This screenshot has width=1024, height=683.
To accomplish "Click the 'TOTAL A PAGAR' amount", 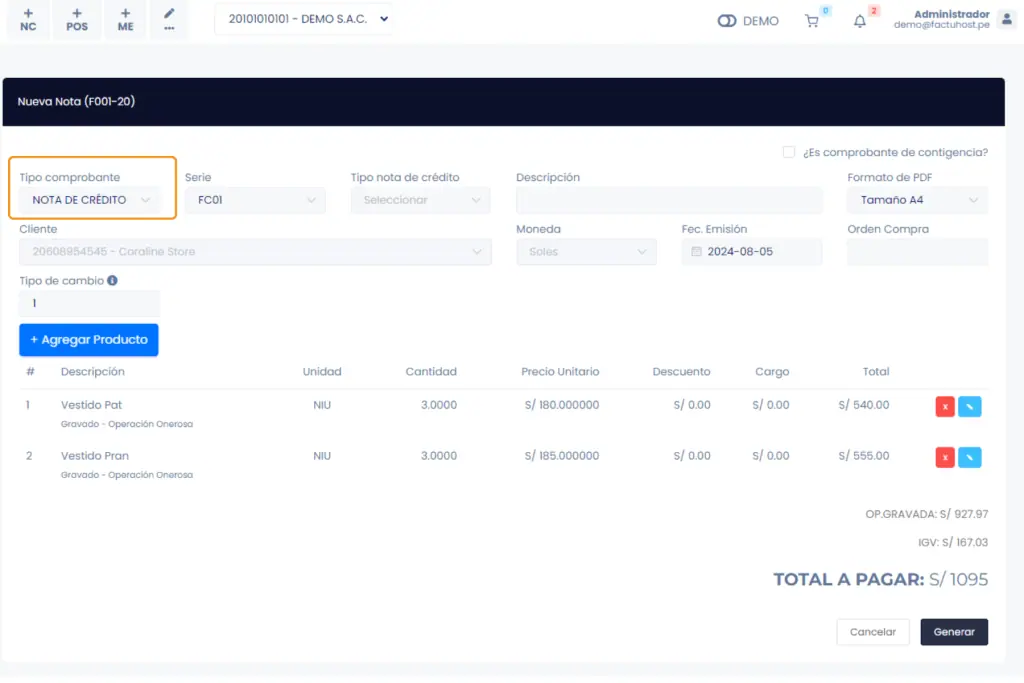I will pos(959,579).
